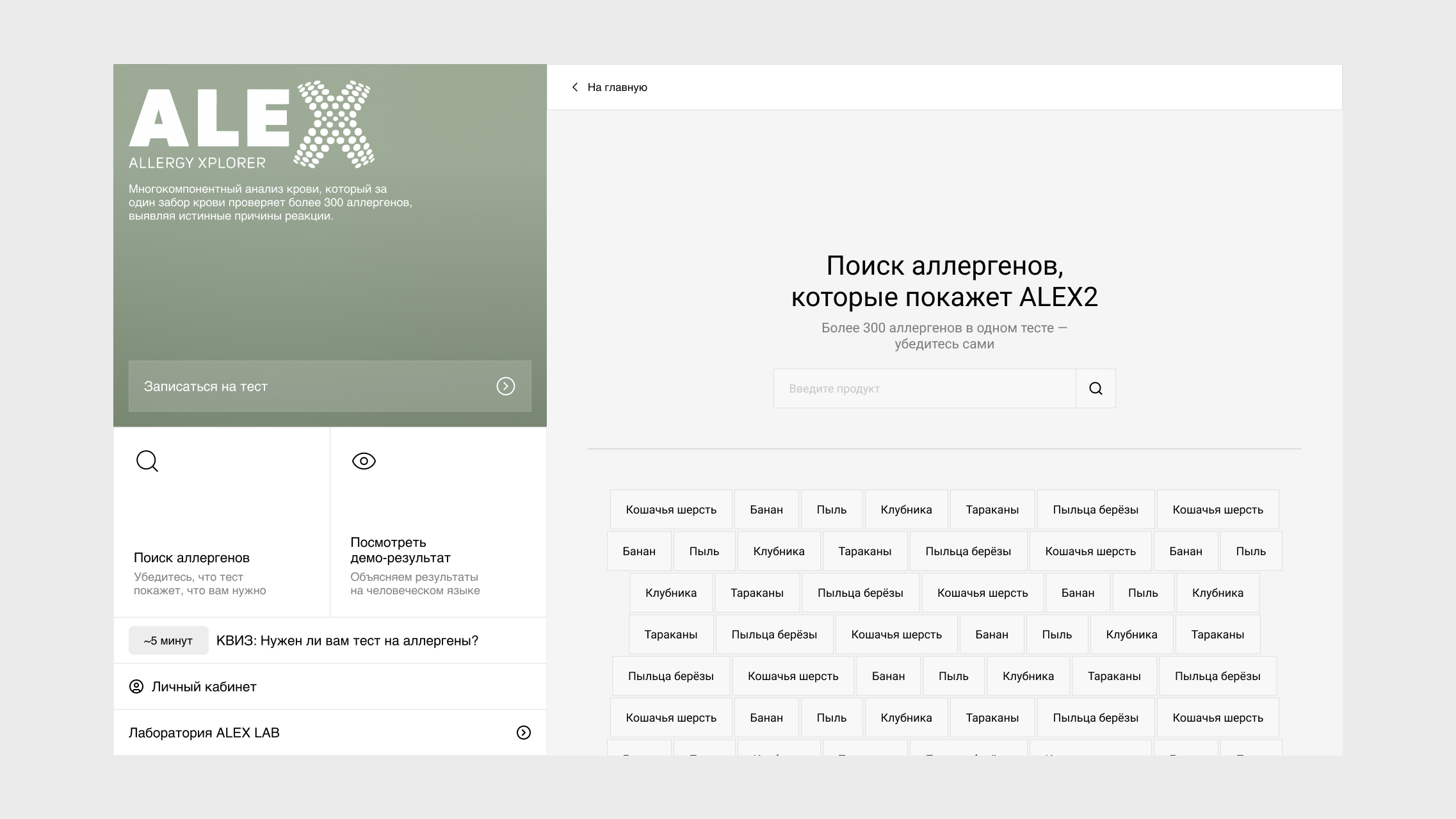
Task: Pick Пыльца берёзы tag in the top tag row
Action: point(1096,510)
